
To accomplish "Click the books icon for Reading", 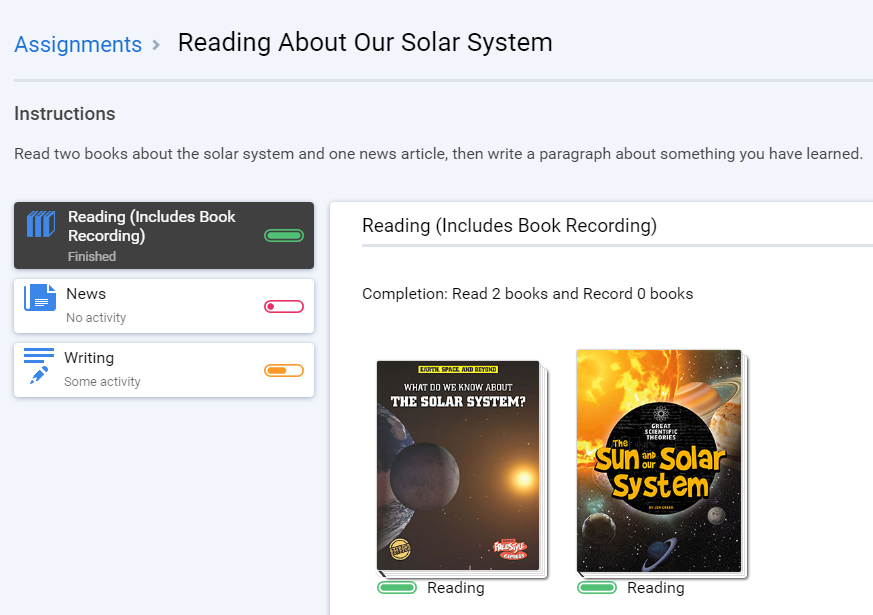I will (x=41, y=224).
